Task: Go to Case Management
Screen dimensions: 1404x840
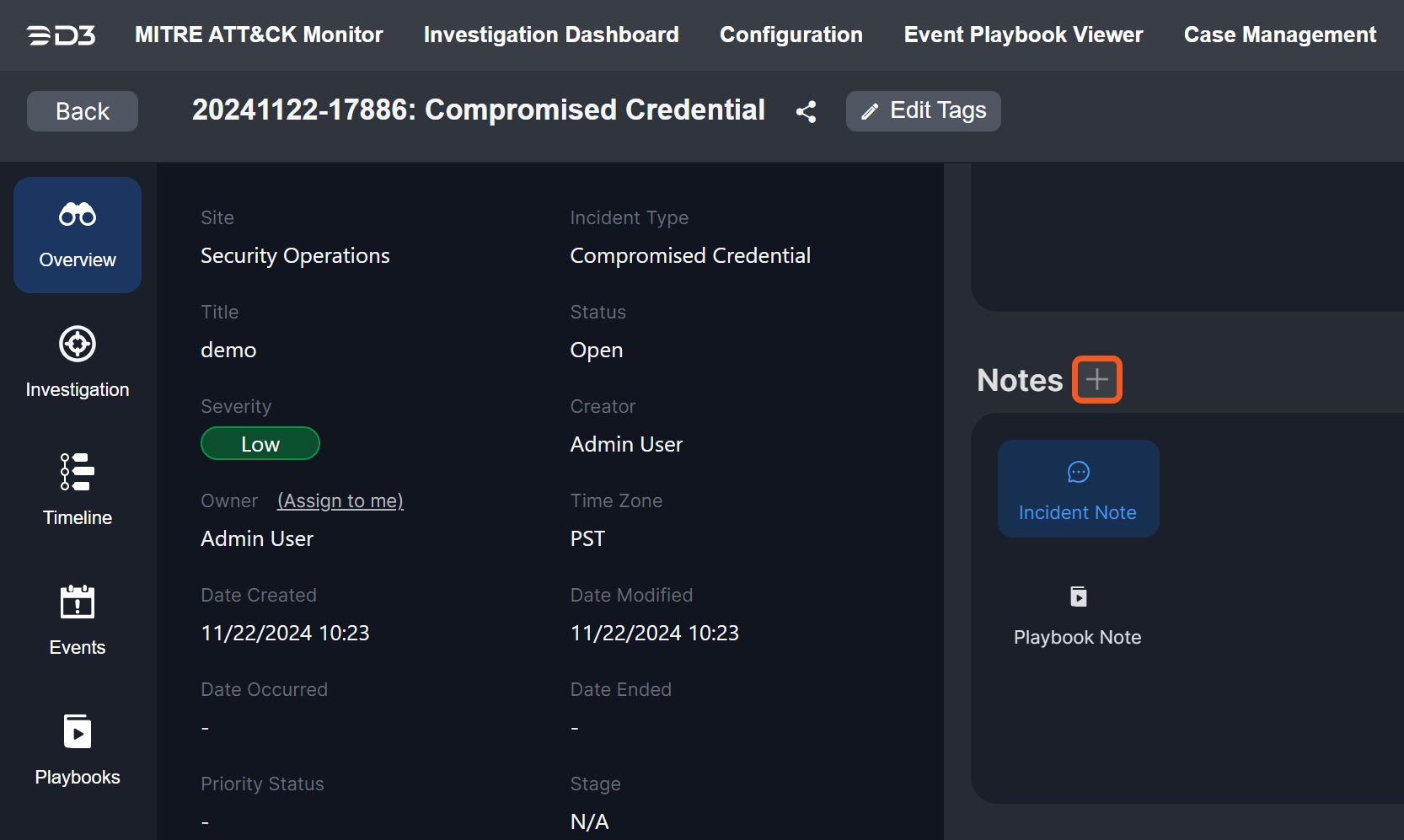Action: 1279,35
